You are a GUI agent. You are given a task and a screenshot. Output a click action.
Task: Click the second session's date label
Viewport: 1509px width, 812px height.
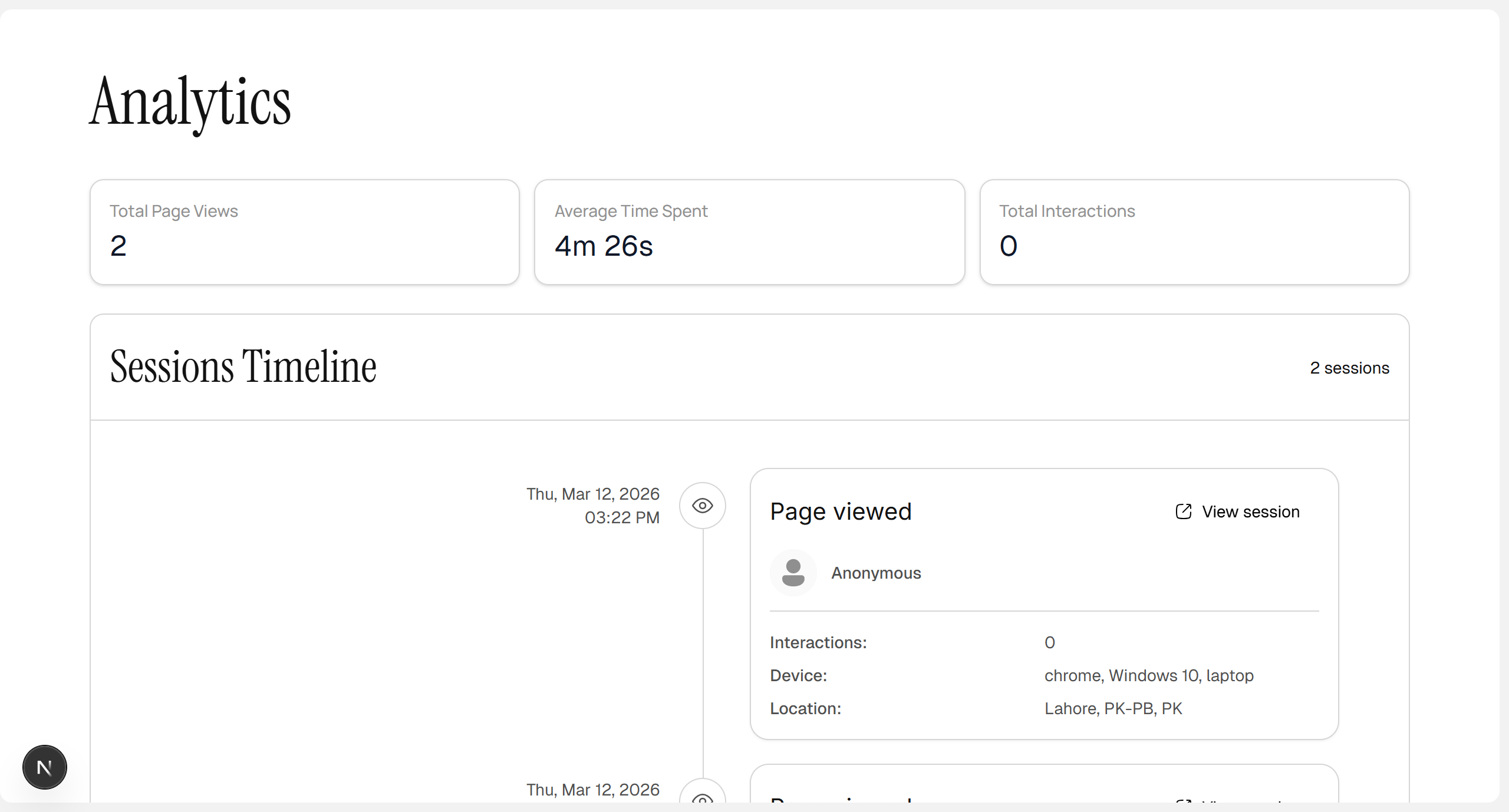coord(592,790)
